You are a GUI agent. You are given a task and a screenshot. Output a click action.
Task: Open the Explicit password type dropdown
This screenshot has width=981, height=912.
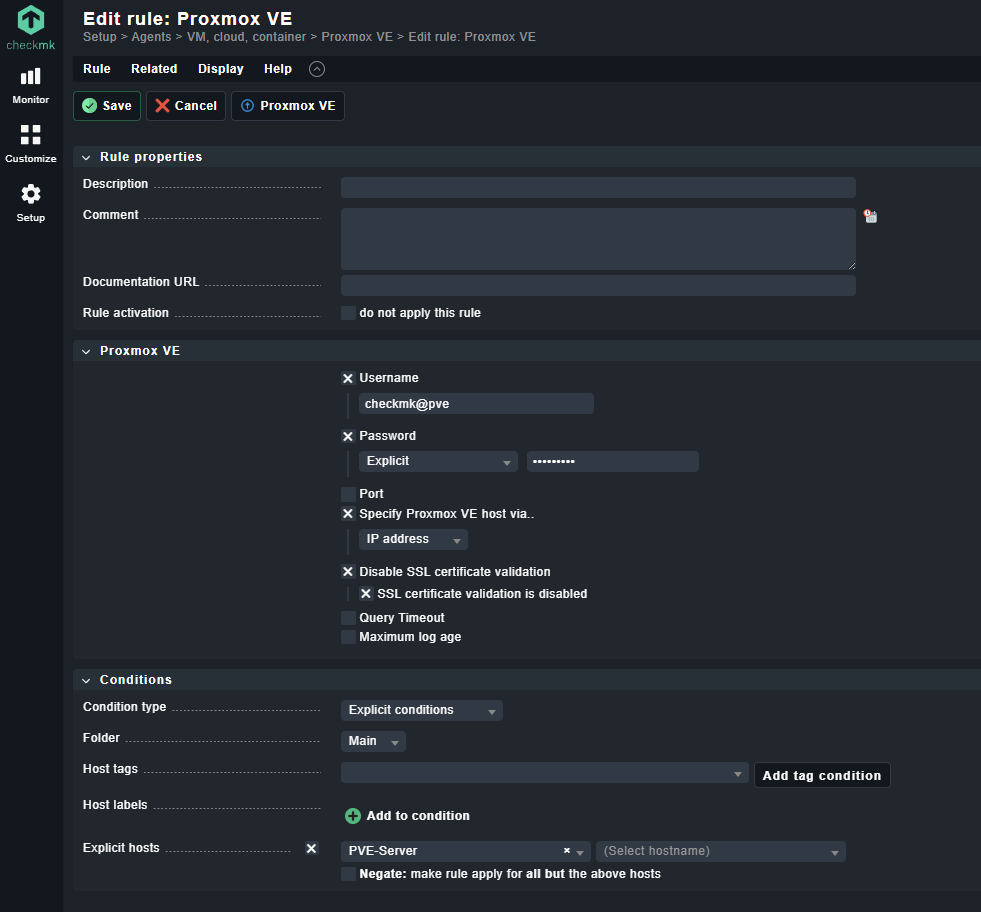tap(438, 461)
